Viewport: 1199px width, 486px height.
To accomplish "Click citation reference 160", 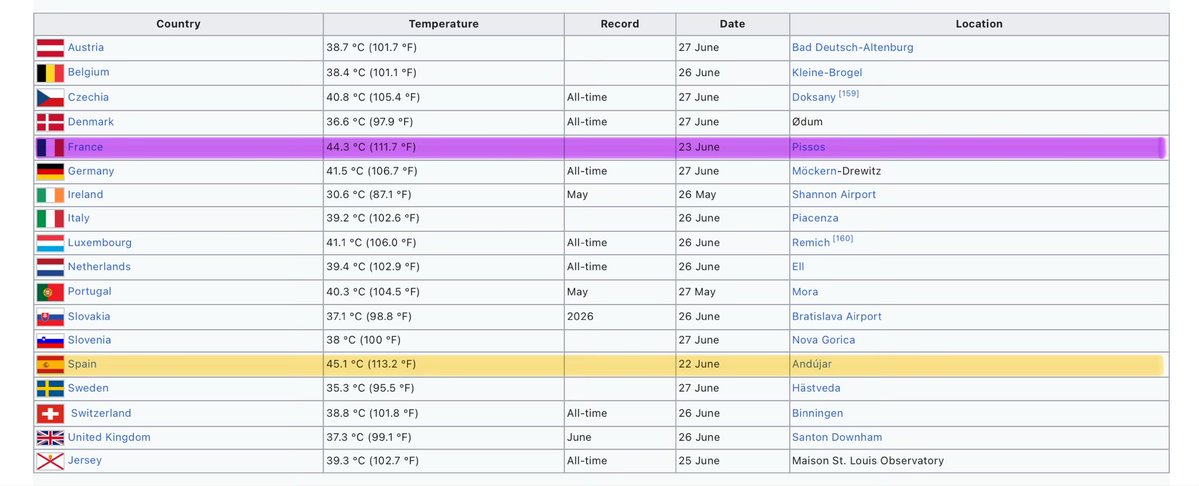I will pos(843,238).
